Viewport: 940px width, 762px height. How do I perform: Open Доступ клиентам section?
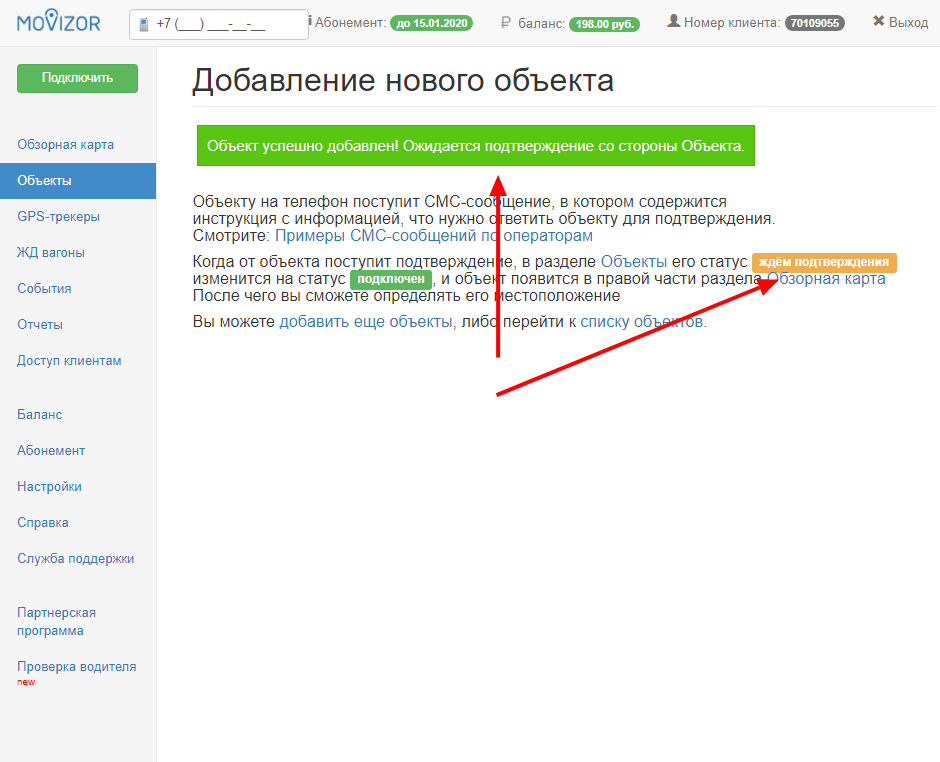click(69, 361)
